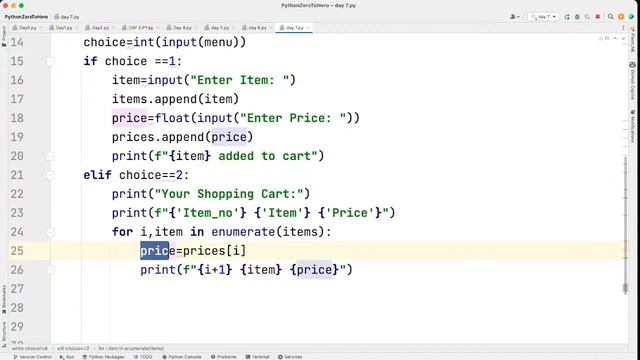
Task: Open Version Control tool window
Action: 33,357
